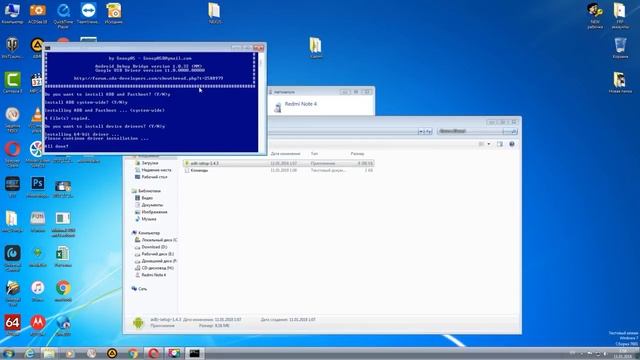Click the Android icon in details pane
Image resolution: width=640 pixels, height=360 pixels.
(x=138, y=322)
